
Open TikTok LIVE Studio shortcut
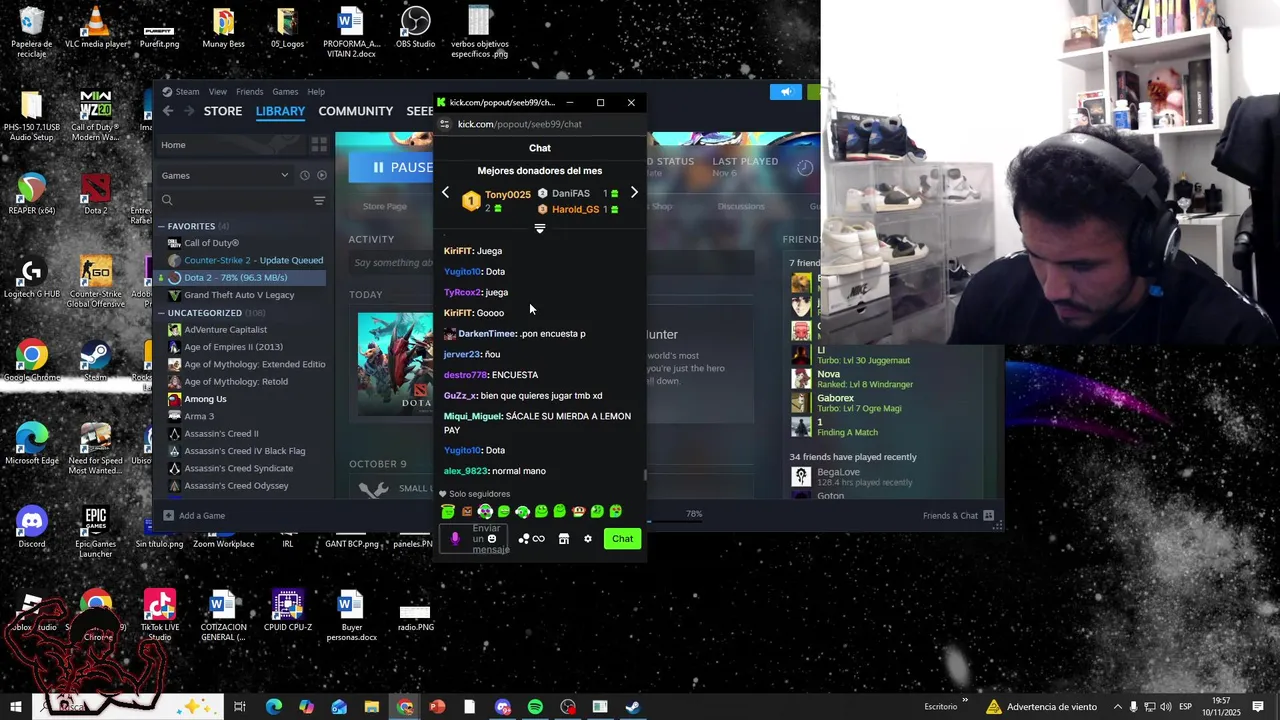pos(159,615)
